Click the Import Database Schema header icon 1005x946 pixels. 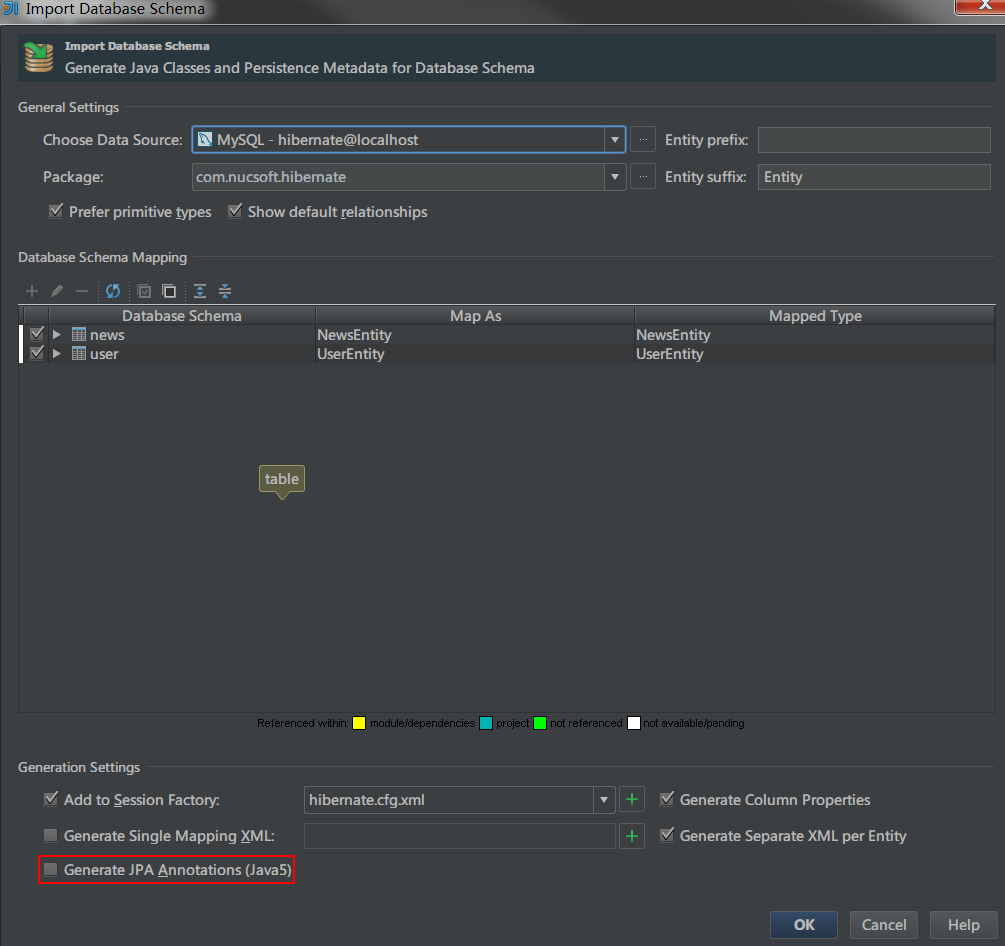coord(38,57)
